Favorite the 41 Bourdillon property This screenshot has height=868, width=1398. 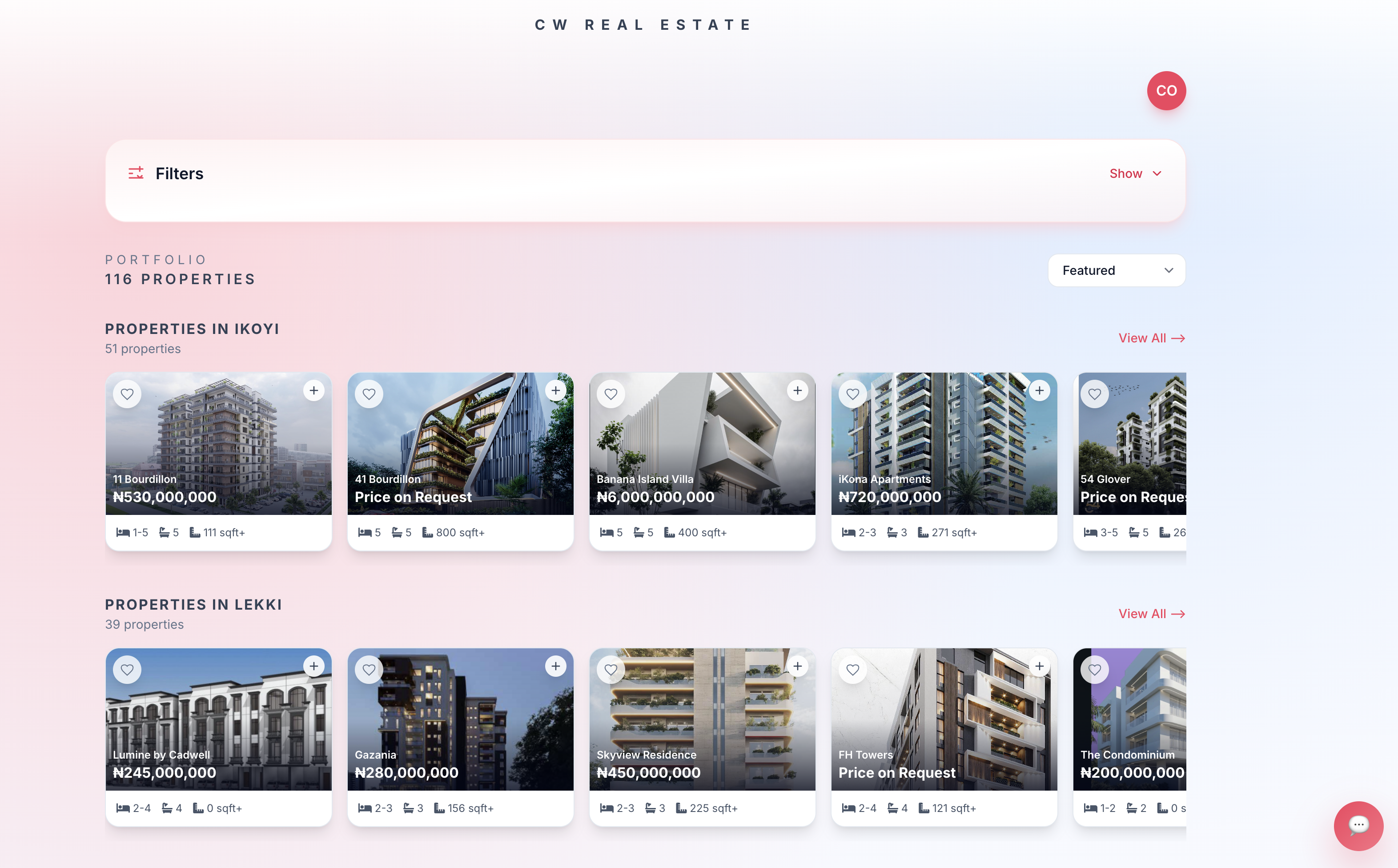tap(369, 394)
